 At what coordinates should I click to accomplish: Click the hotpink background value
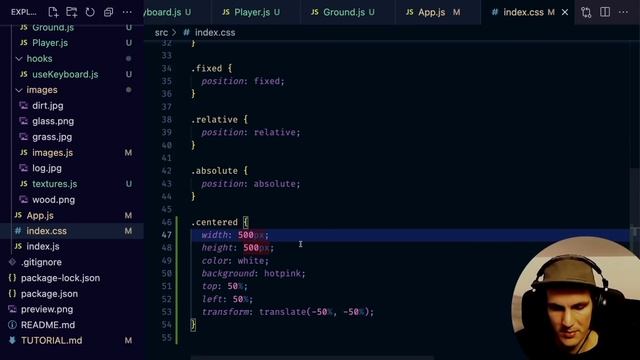[x=282, y=273]
